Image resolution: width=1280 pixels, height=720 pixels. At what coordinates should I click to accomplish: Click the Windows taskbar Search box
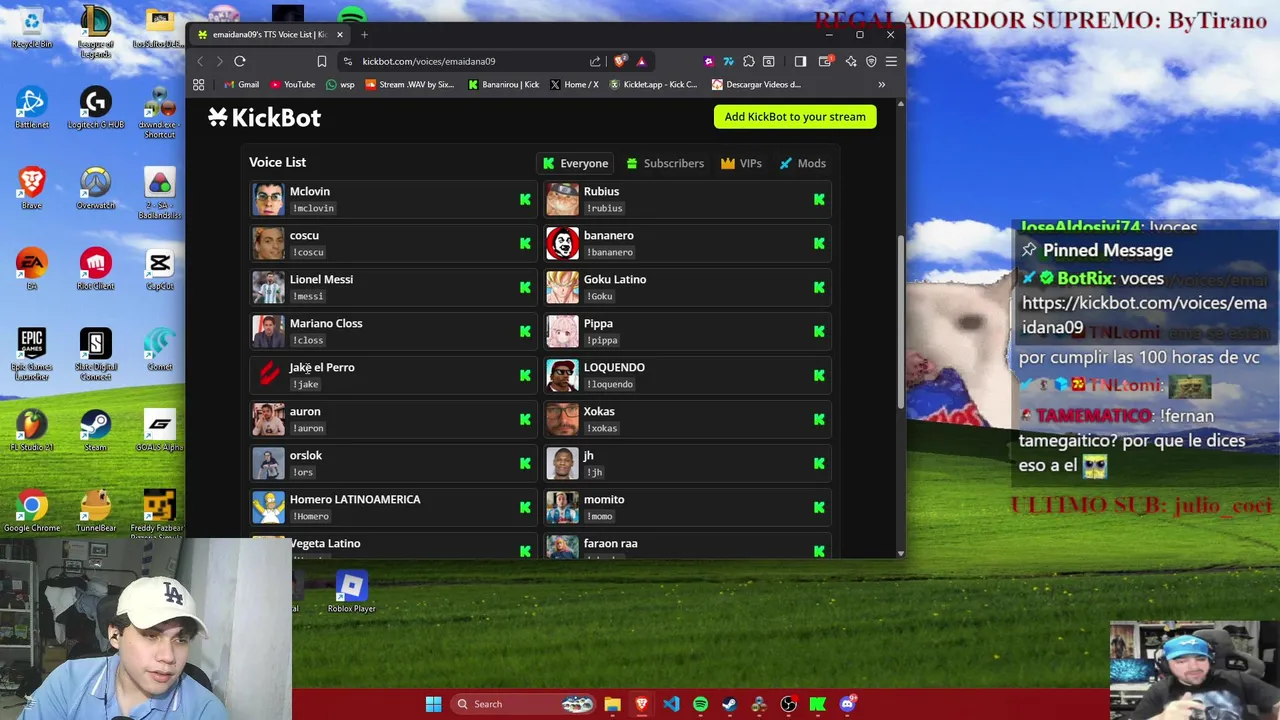coord(522,704)
